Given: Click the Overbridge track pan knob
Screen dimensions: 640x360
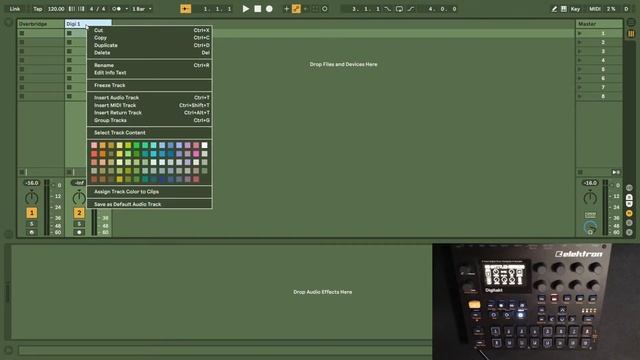Looking at the screenshot, I should pos(31,198).
